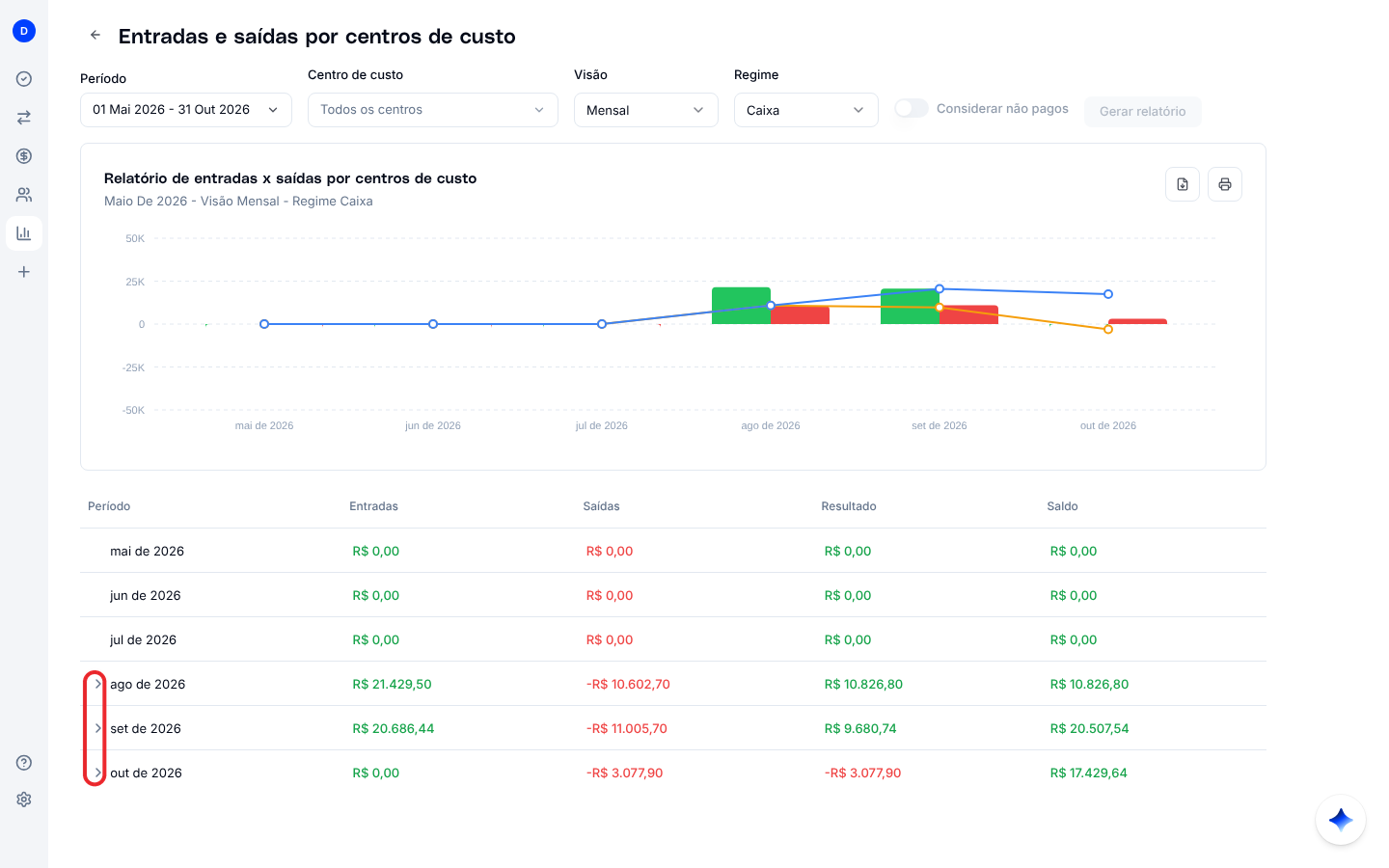Open the transfers arrows icon in sidebar
Viewport: 1389px width, 868px height.
24,118
